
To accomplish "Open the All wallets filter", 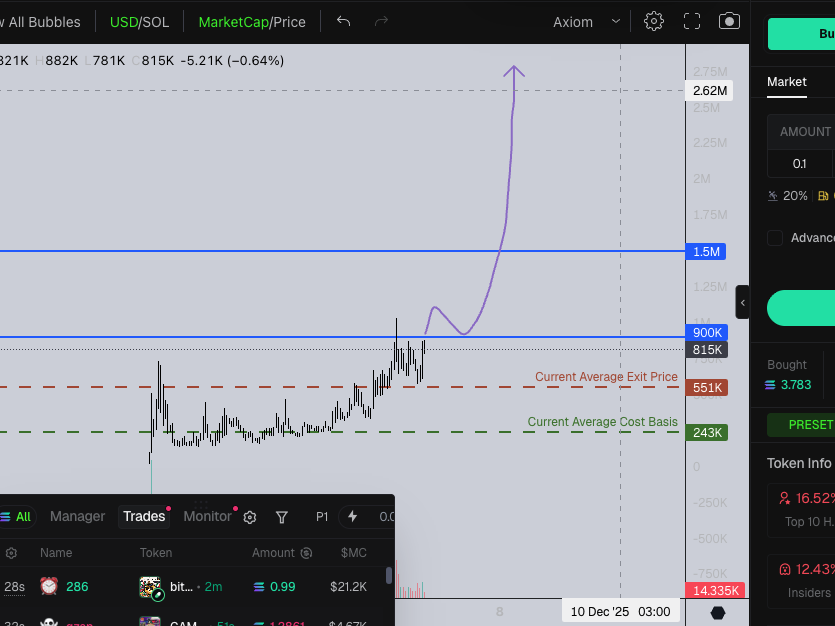I will point(18,517).
